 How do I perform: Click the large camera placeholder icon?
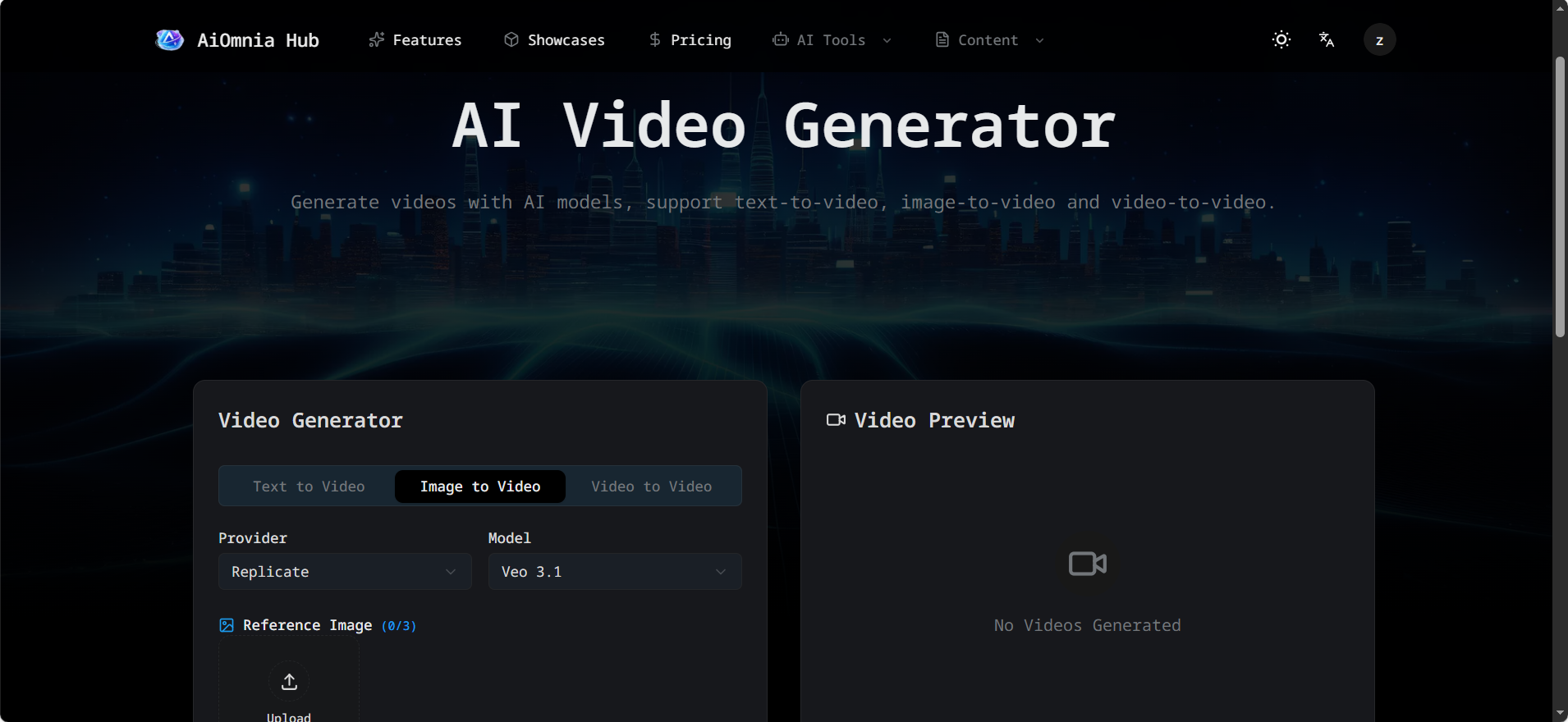coord(1088,564)
